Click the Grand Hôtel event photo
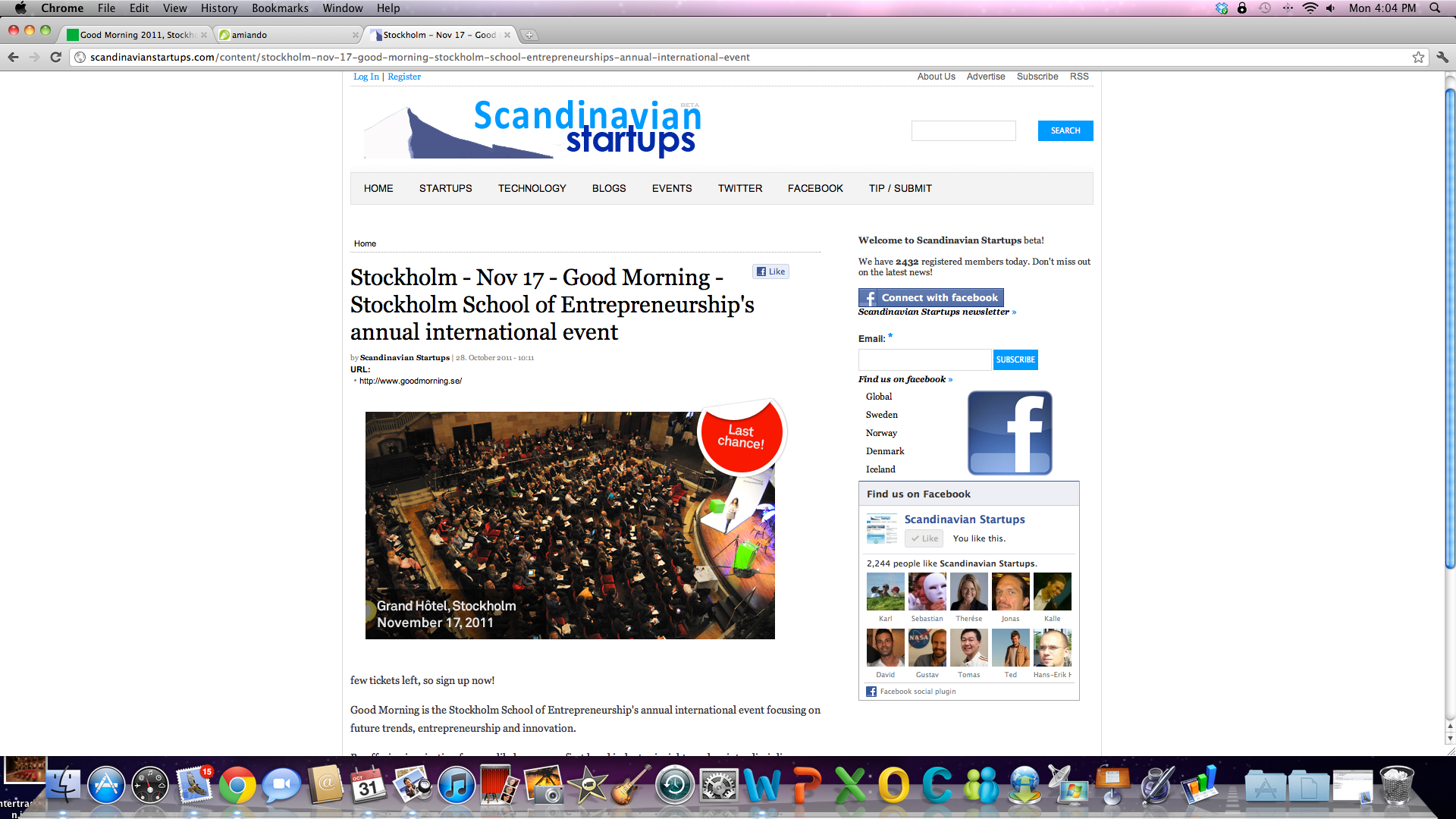Image resolution: width=1456 pixels, height=819 pixels. click(x=570, y=525)
